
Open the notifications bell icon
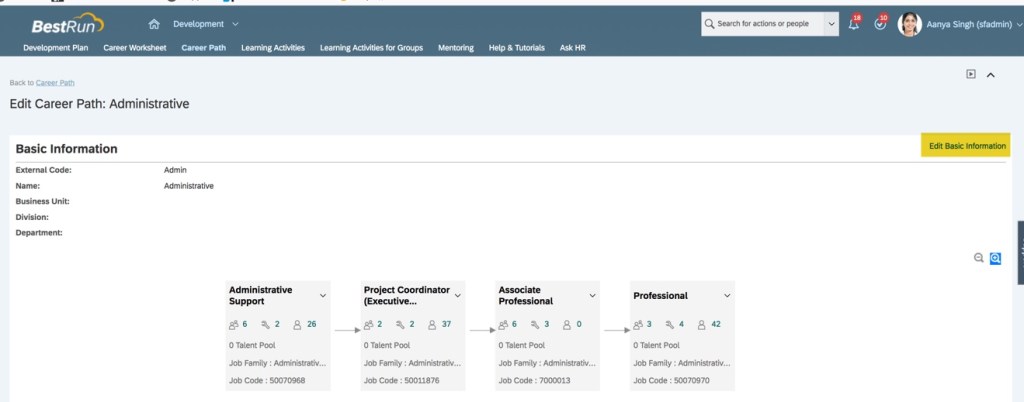coord(854,24)
